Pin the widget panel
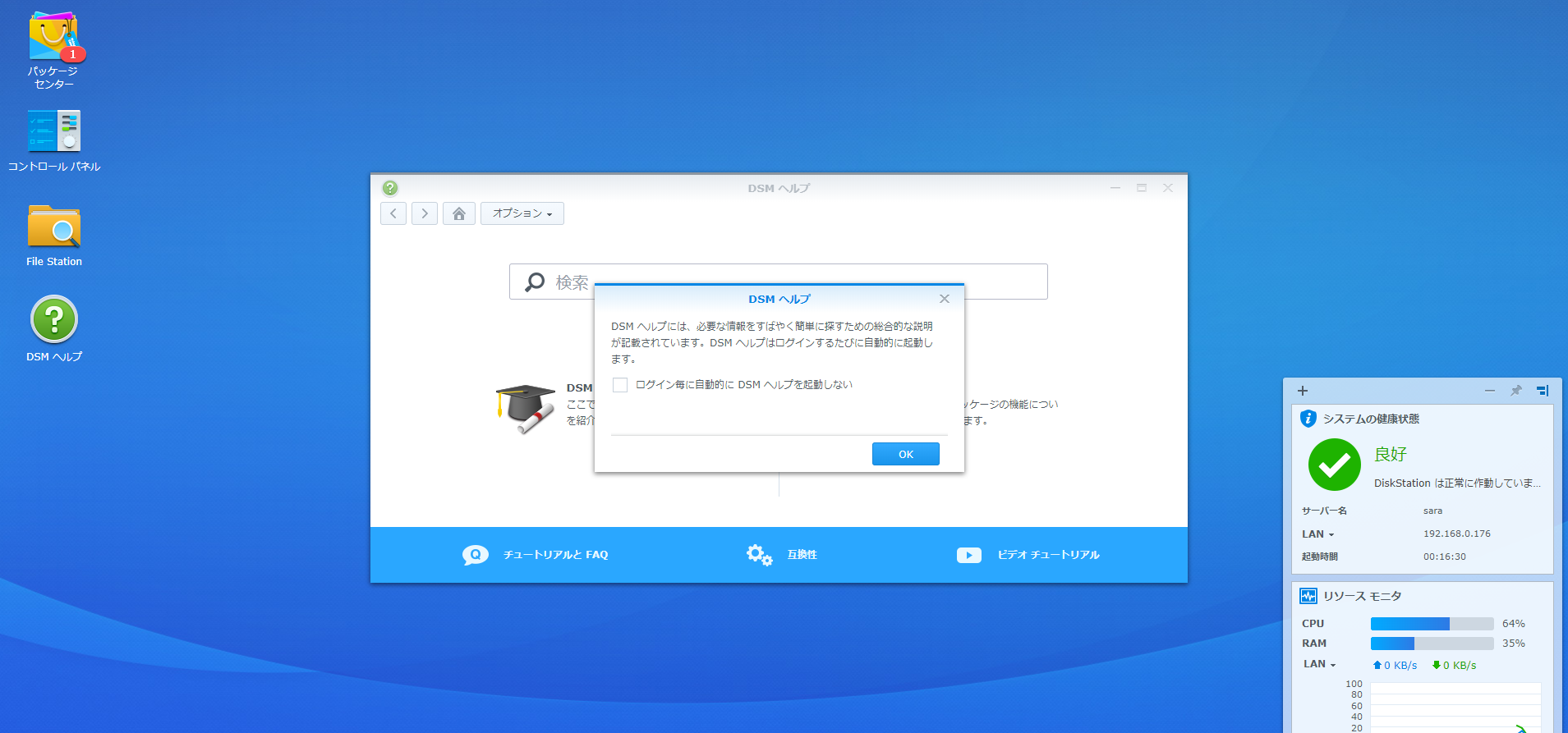Viewport: 1568px width, 733px height. pos(1516,391)
